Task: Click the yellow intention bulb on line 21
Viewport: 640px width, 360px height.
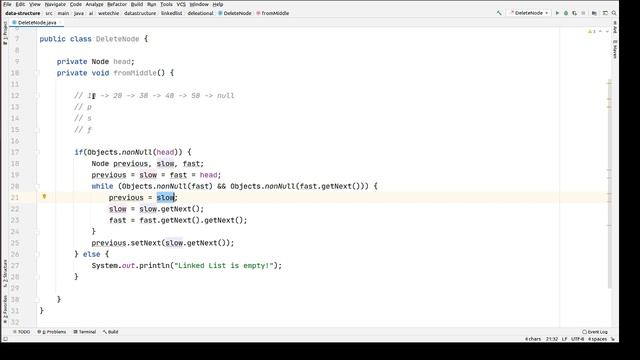Action: (44, 197)
